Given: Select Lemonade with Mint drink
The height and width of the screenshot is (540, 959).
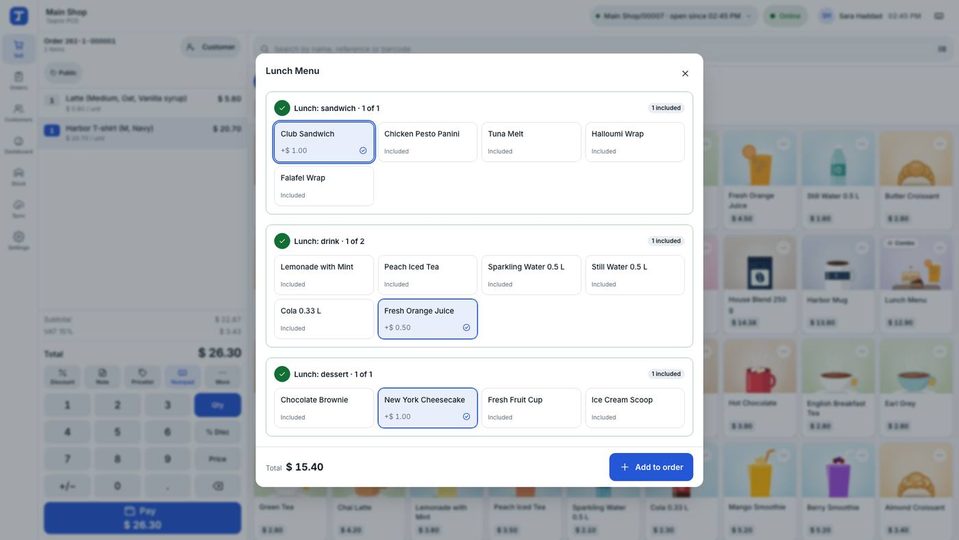Looking at the screenshot, I should pyautogui.click(x=324, y=275).
